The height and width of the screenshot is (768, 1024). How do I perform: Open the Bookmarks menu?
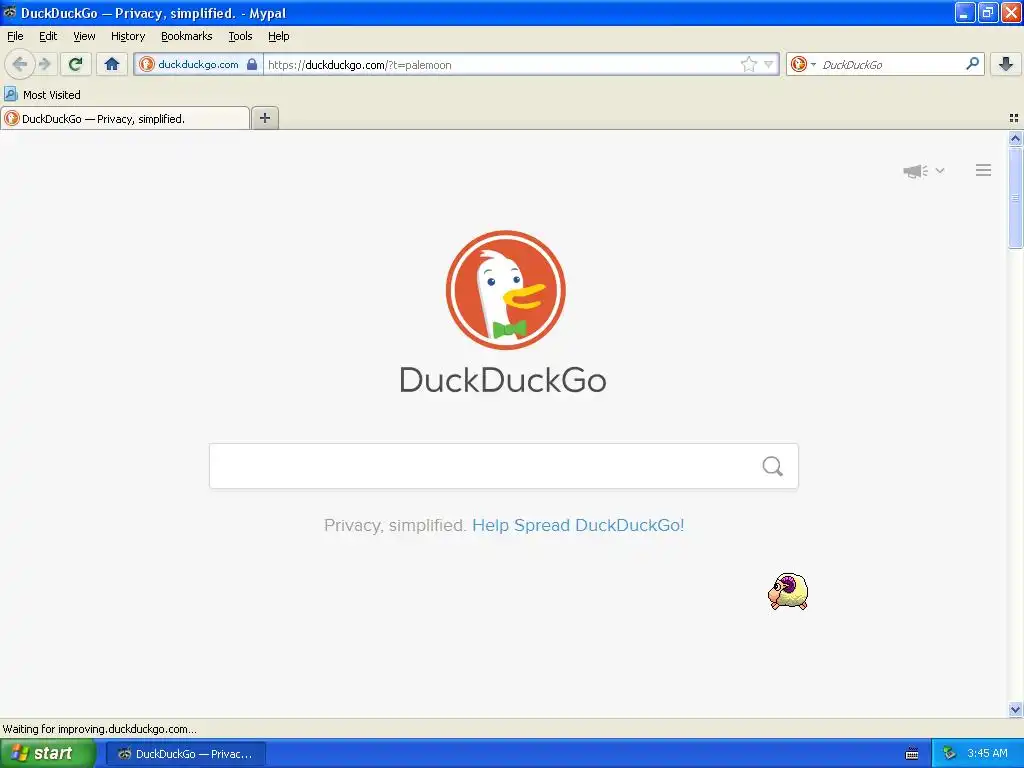(x=187, y=36)
